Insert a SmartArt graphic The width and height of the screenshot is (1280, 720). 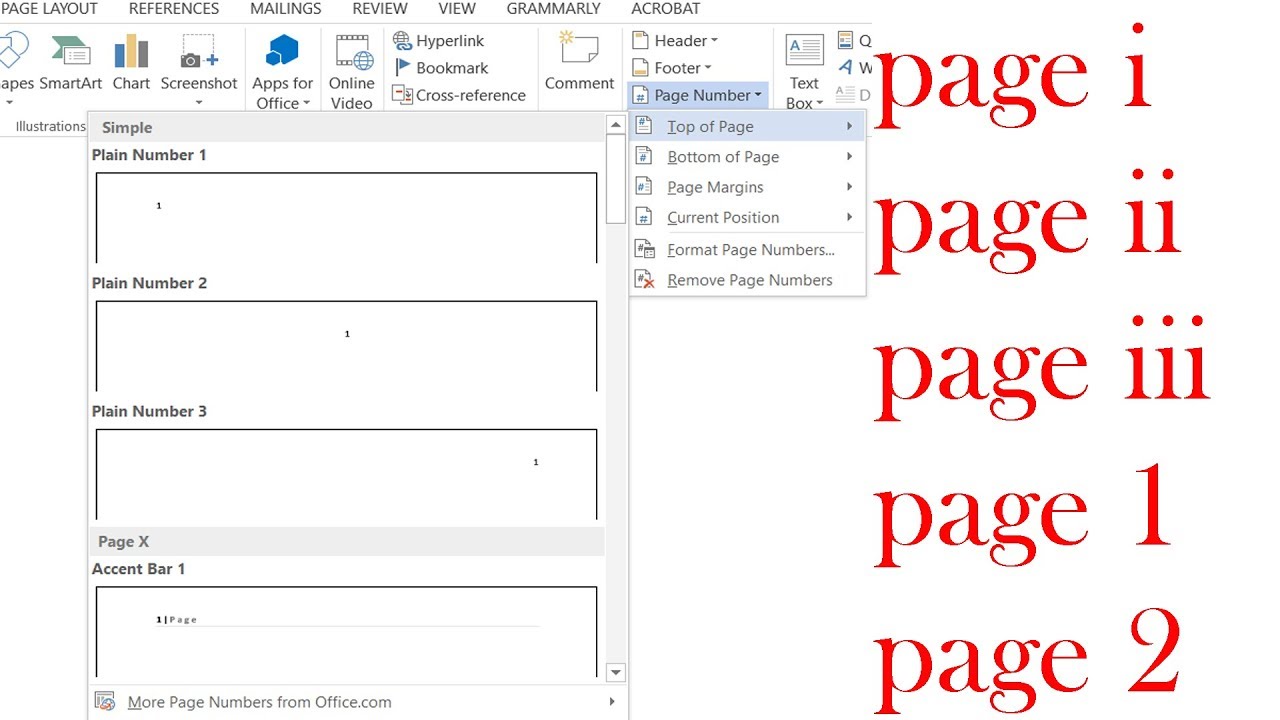click(x=71, y=63)
